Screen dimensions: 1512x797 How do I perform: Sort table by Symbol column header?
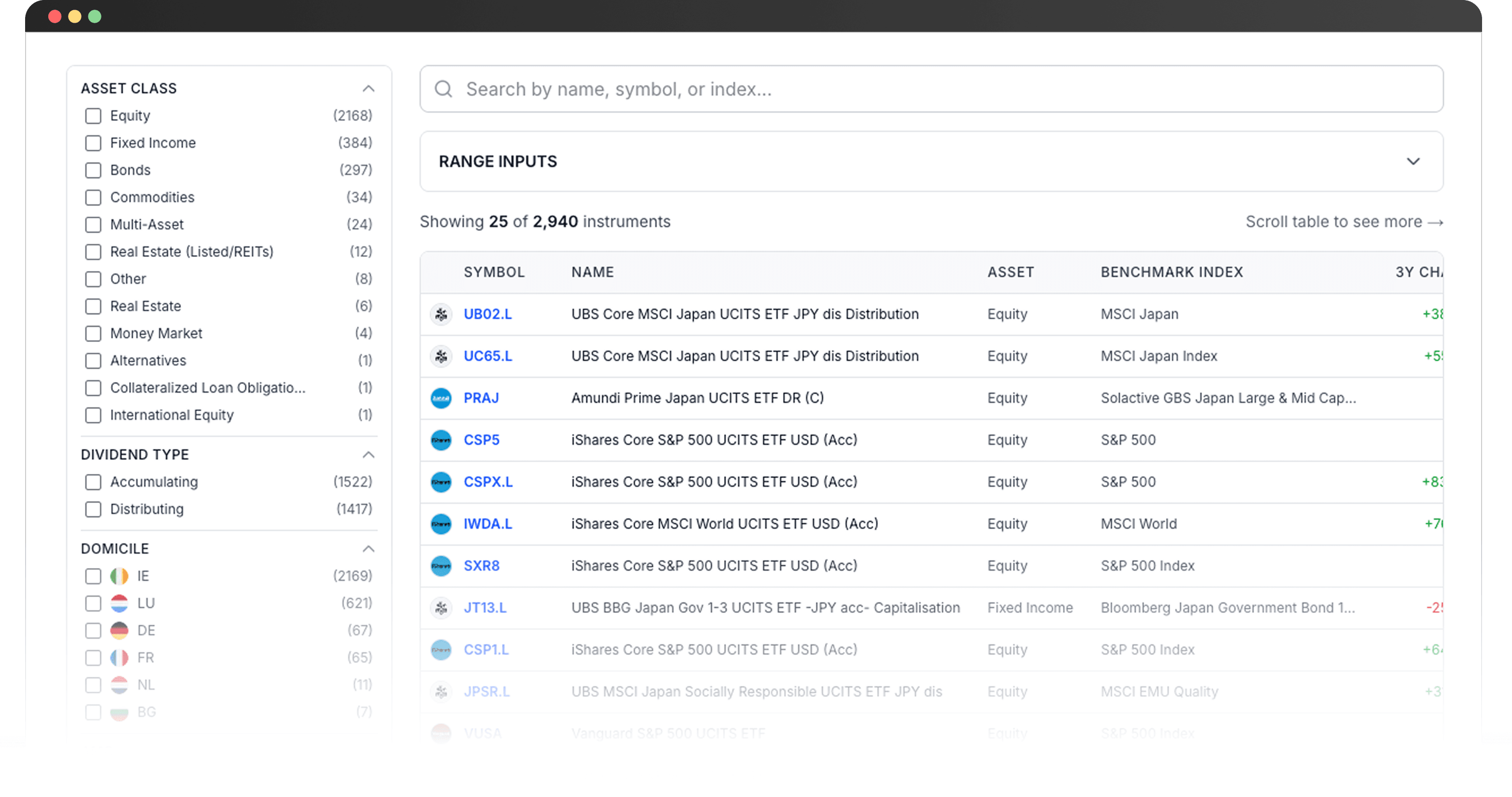[494, 272]
